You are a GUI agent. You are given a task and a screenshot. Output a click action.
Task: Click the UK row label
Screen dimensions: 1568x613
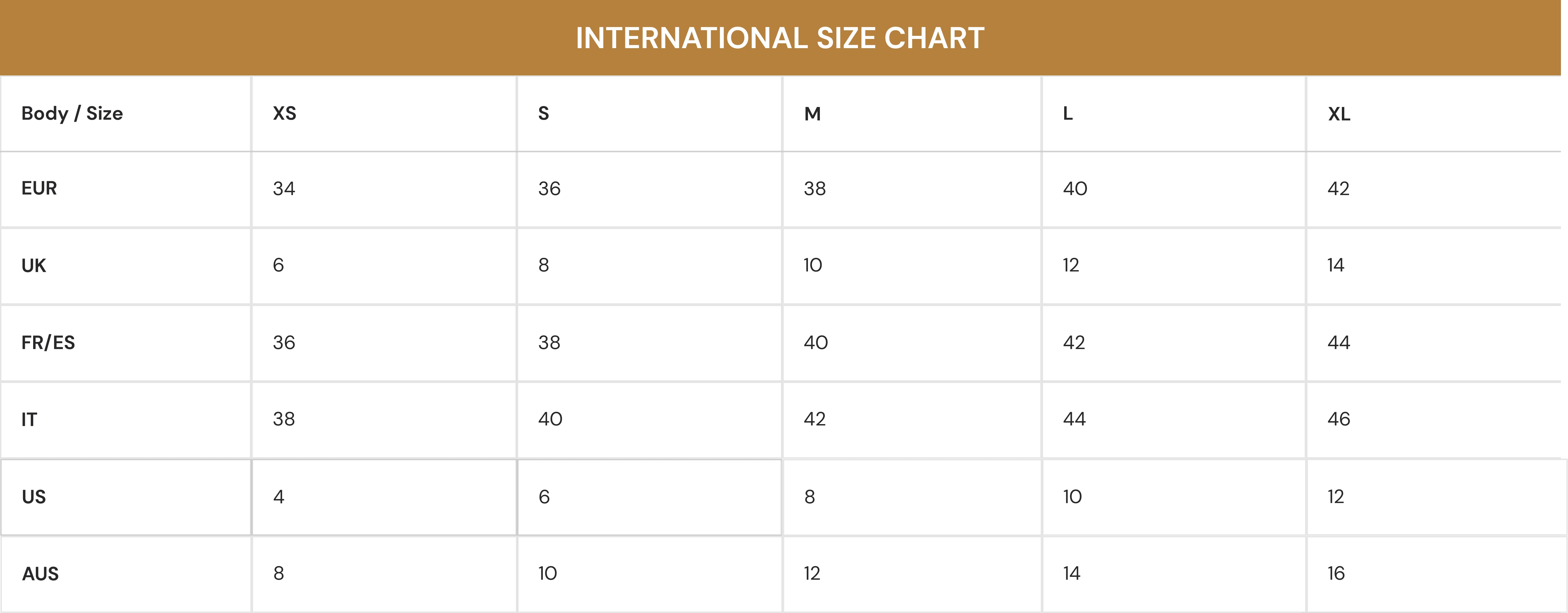pyautogui.click(x=33, y=266)
